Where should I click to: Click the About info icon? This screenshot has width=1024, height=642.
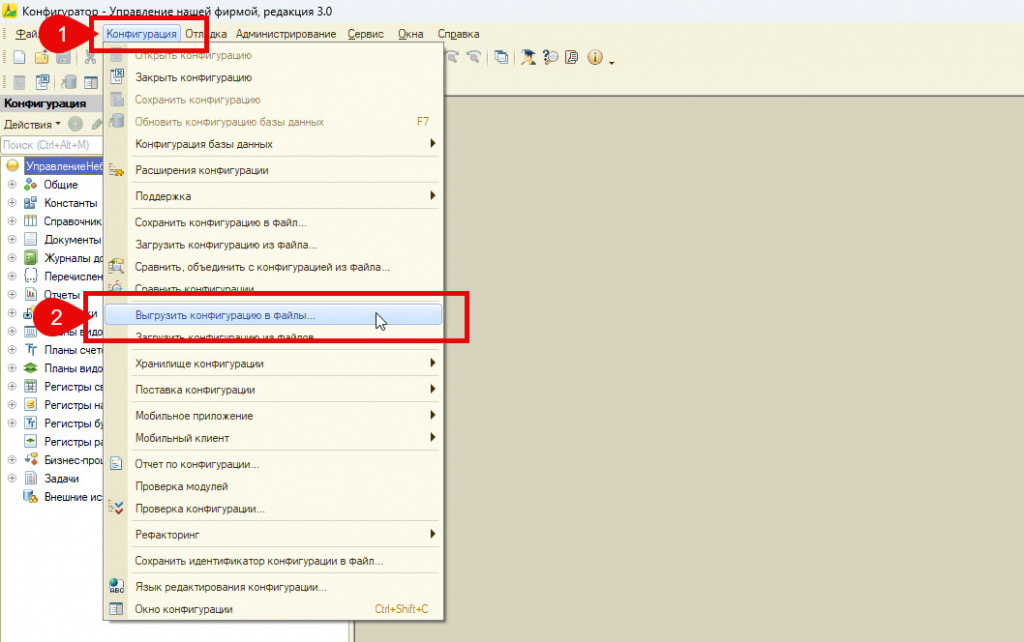pyautogui.click(x=594, y=57)
